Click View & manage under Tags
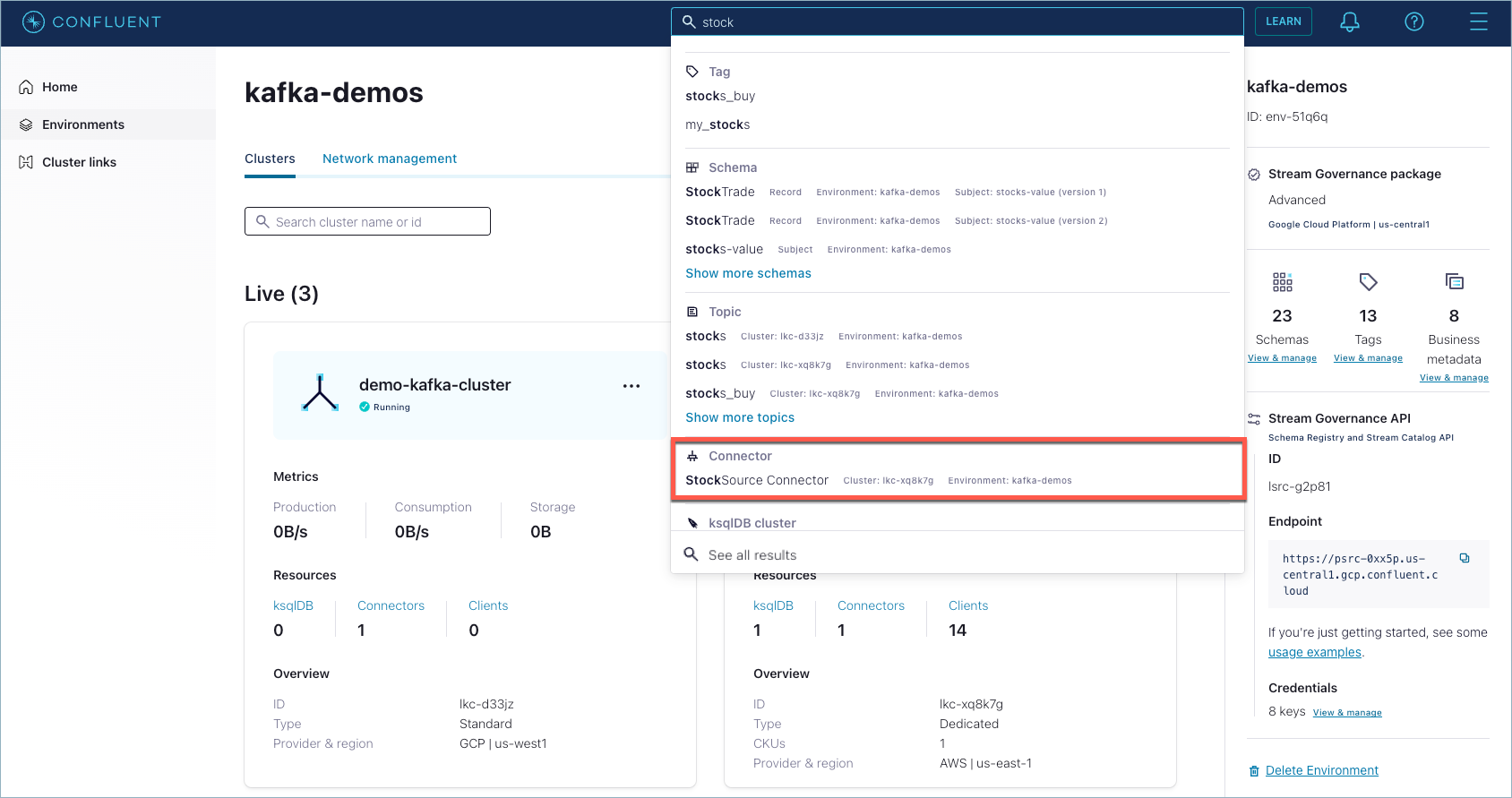Viewport: 1512px width, 798px height. (1368, 358)
